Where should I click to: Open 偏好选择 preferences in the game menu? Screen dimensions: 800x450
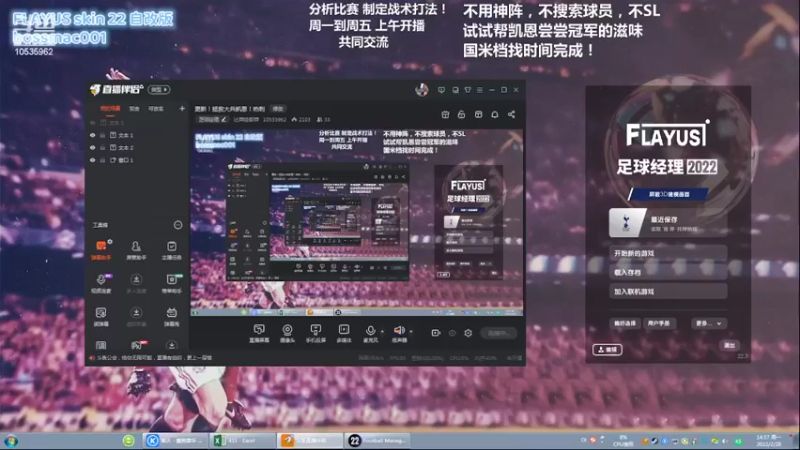tap(625, 323)
